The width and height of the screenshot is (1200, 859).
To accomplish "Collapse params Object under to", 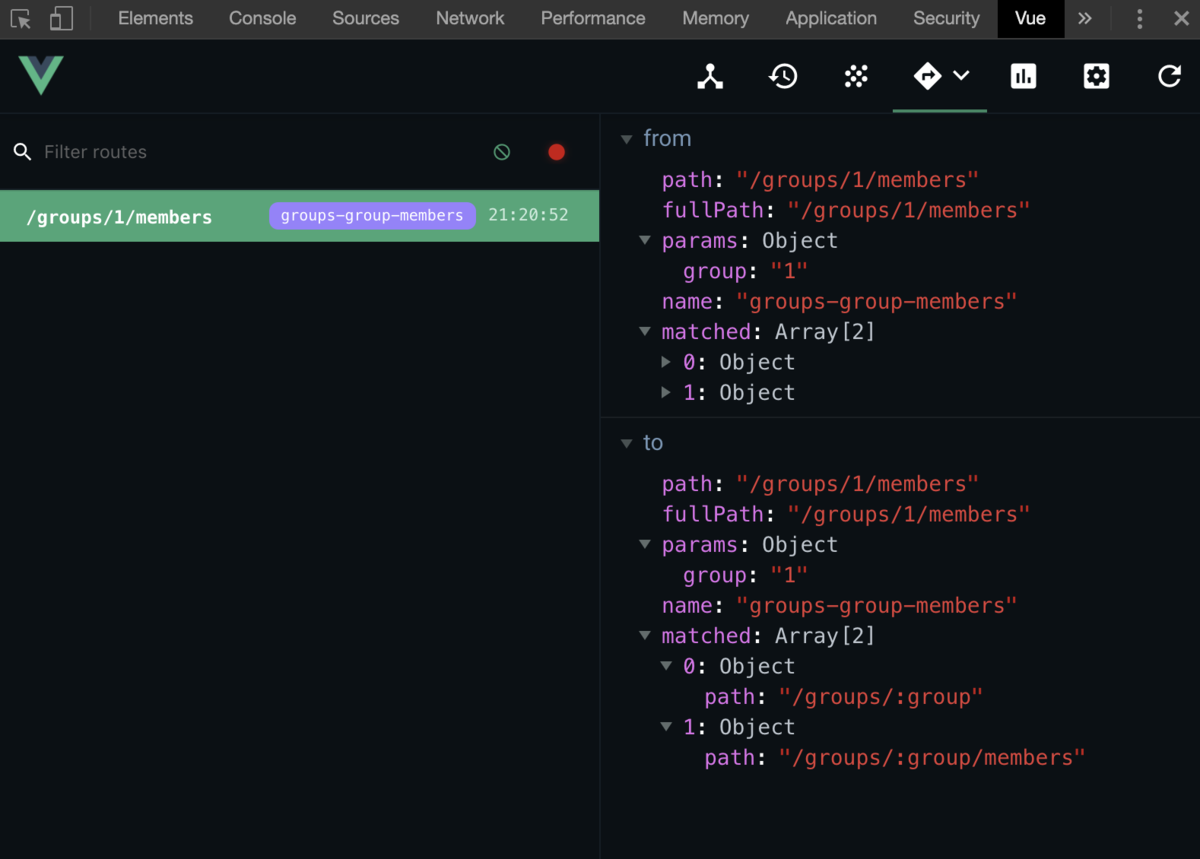I will tap(646, 545).
